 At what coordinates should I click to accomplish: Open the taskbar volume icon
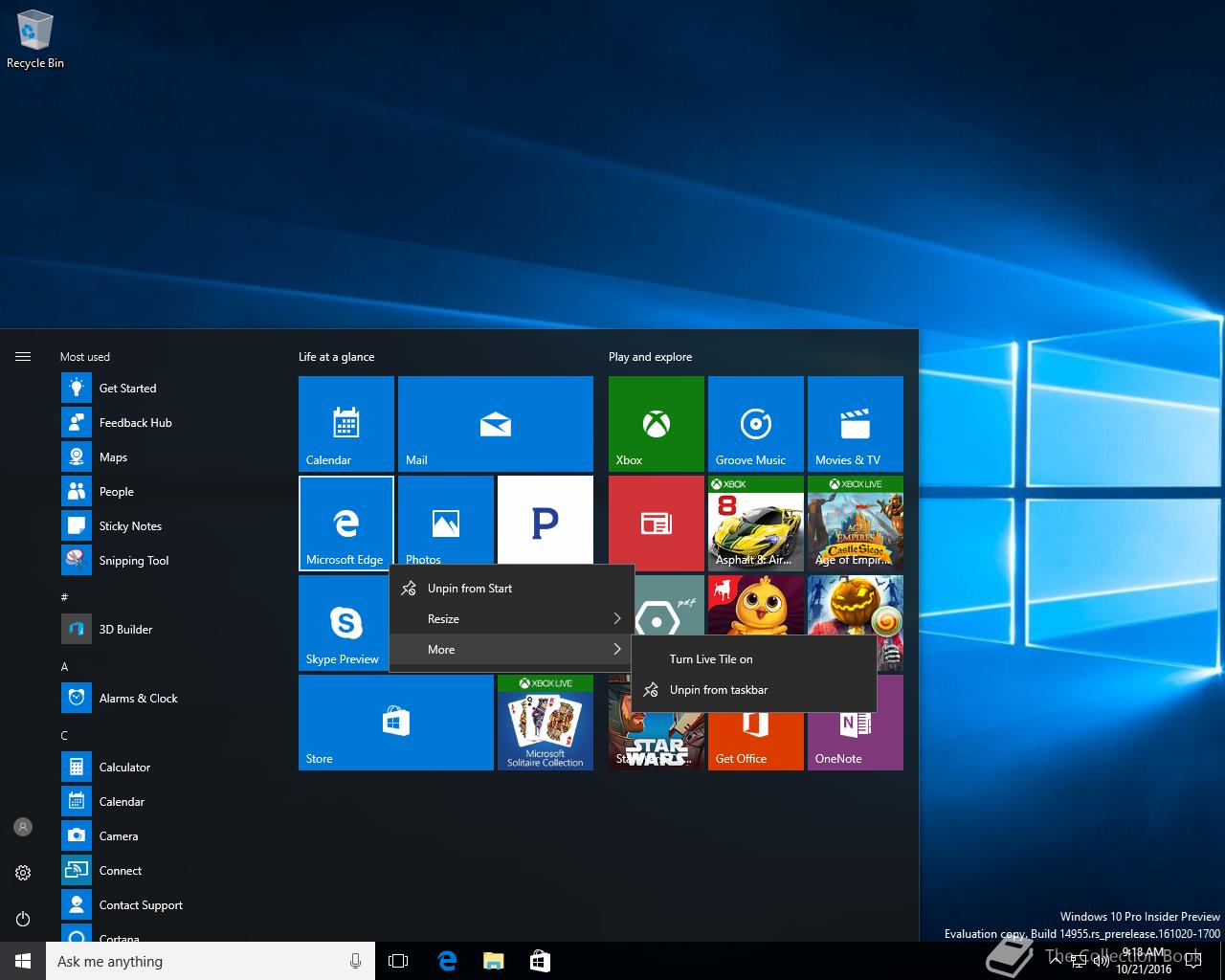click(1101, 962)
